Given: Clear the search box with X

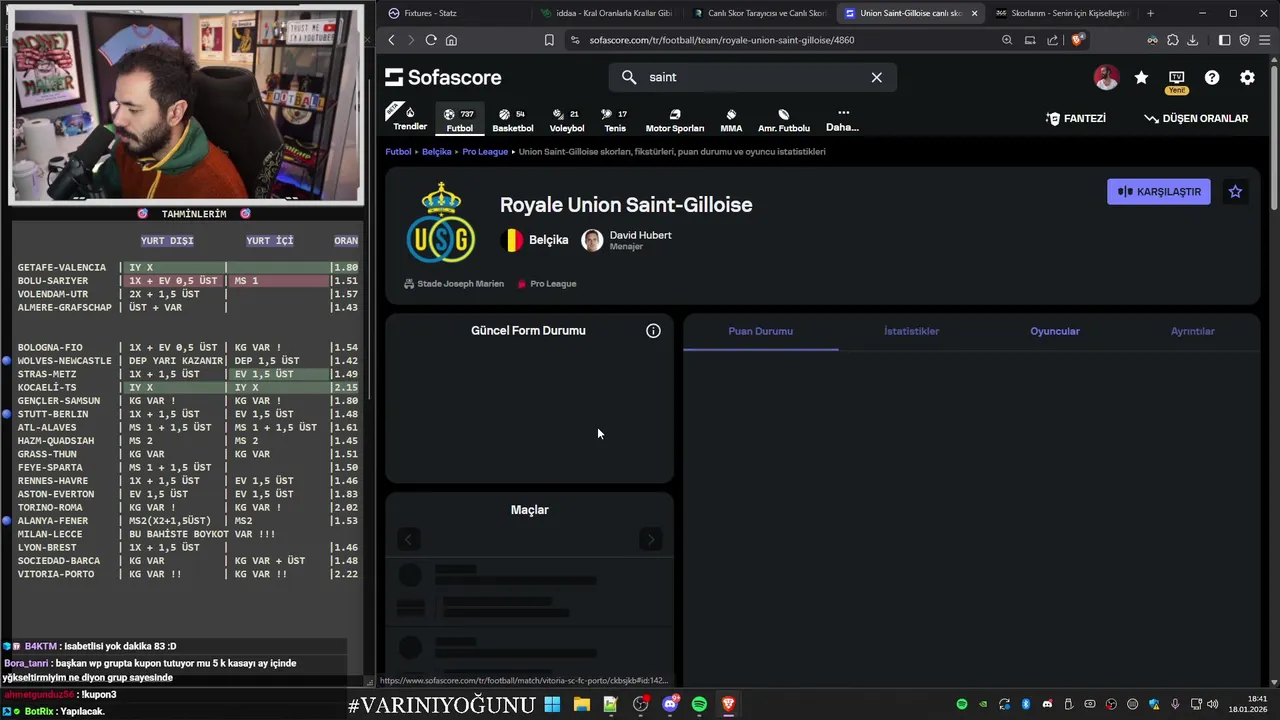Looking at the screenshot, I should (x=876, y=77).
